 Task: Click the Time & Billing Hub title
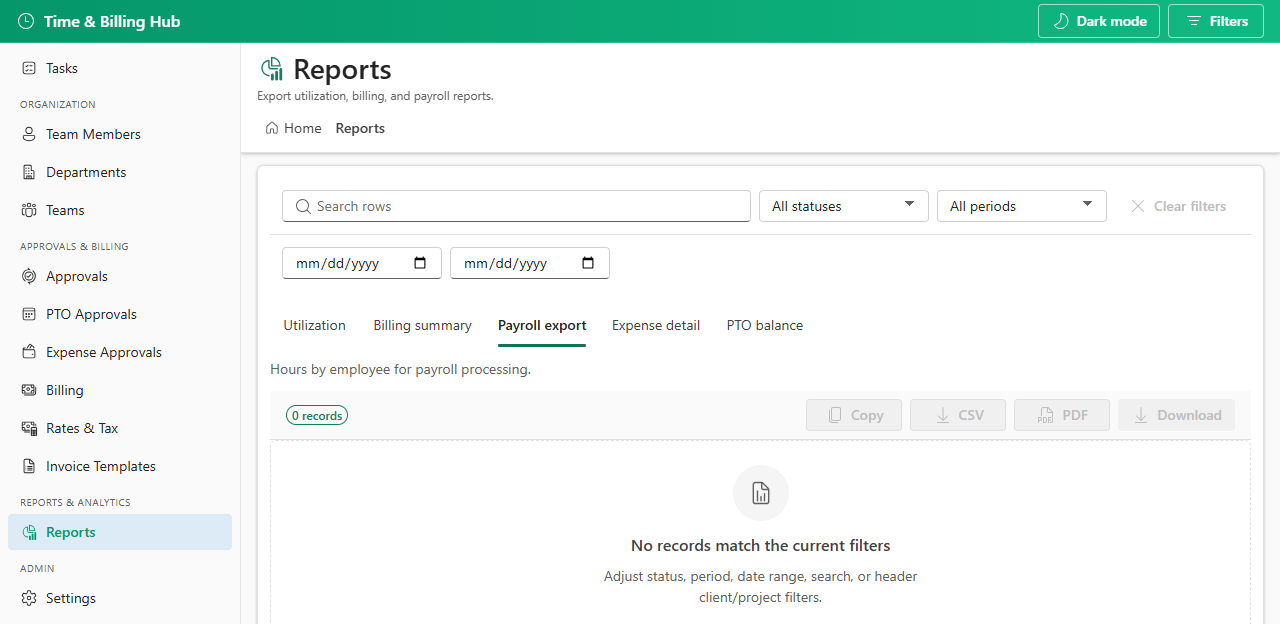112,21
